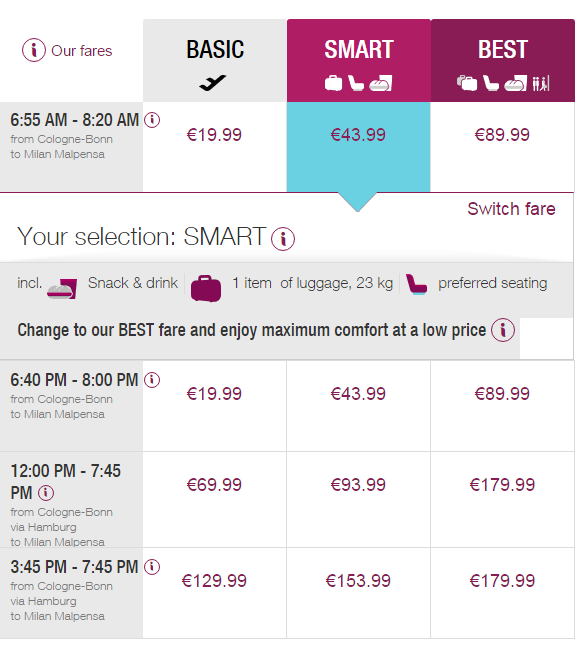Image resolution: width=583 pixels, height=655 pixels.
Task: Click the luggage icon in the selection details
Action: (206, 288)
